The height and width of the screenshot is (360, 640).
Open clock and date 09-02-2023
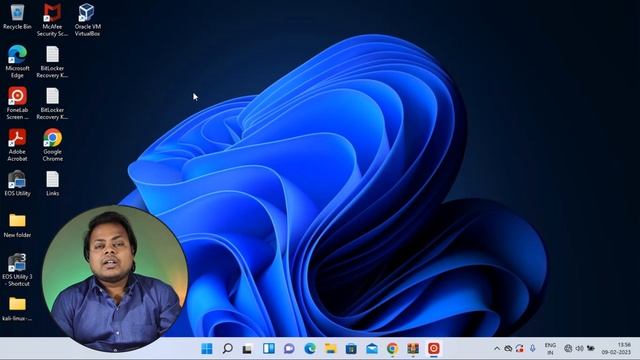(x=616, y=349)
